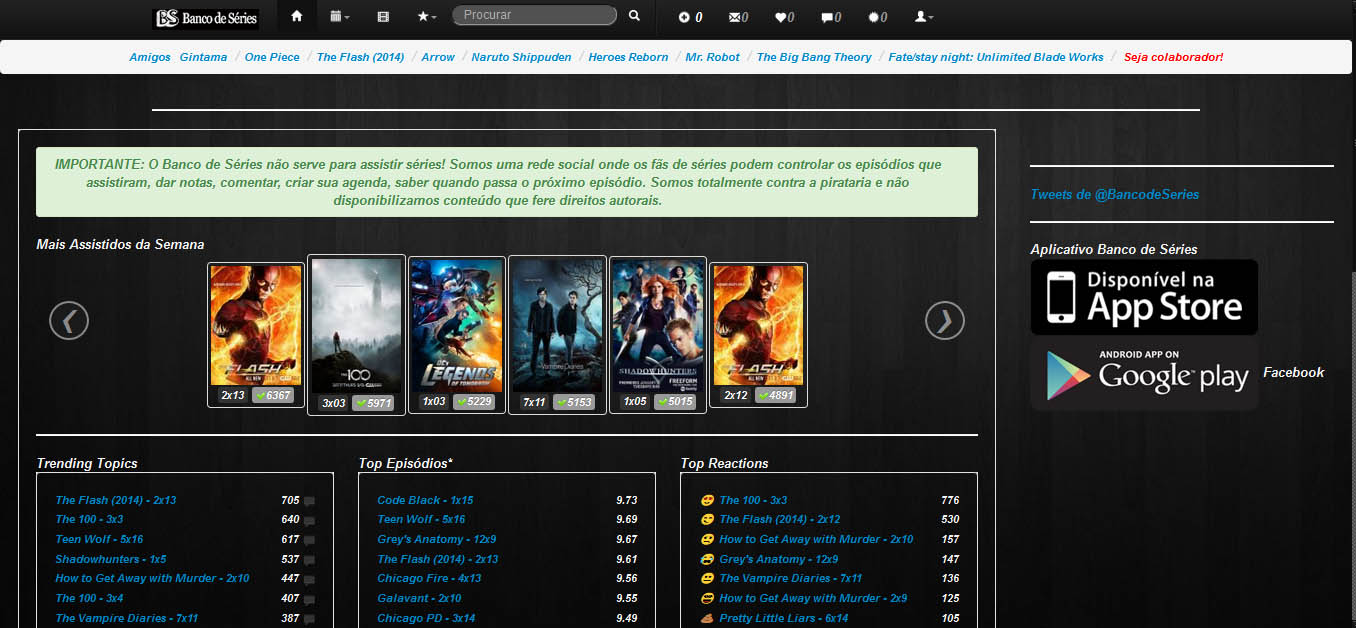Viewport: 1356px width, 628px height.
Task: Open Shadowhunters poster thumbnail
Action: point(657,325)
